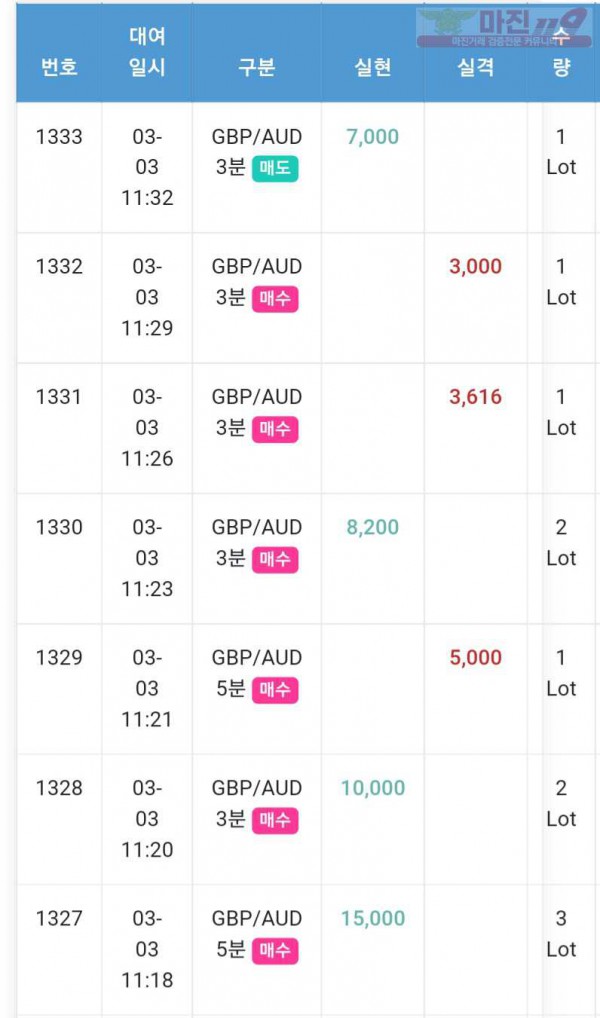Viewport: 600px width, 1018px height.
Task: Click the 03-03 11:21 timestamp cell
Action: coord(146,688)
